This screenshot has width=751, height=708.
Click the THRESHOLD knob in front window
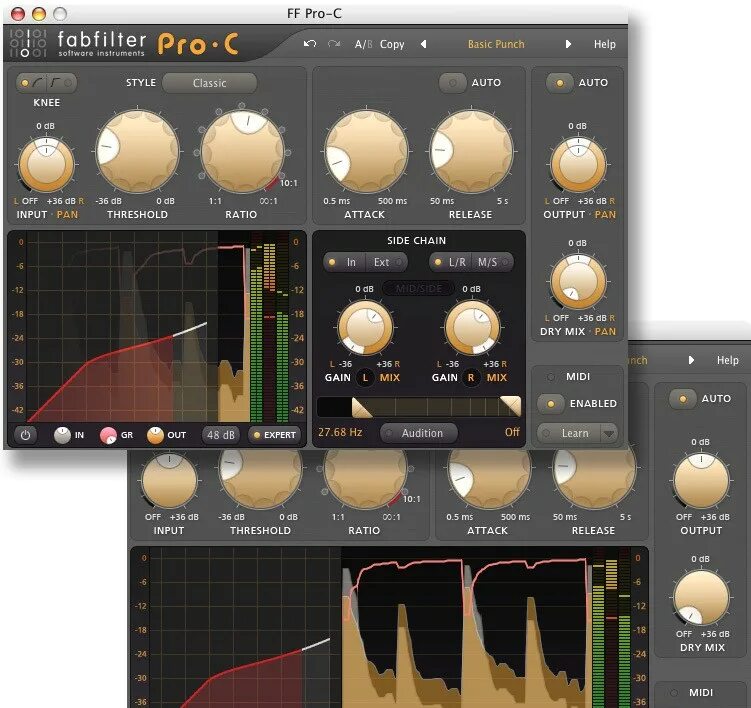(138, 151)
